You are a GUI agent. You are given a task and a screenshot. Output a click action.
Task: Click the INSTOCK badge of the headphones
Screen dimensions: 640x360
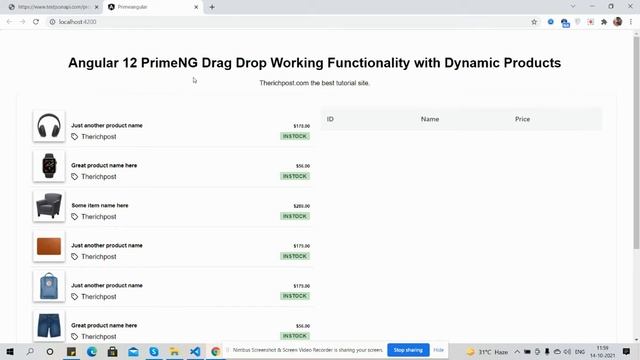(295, 136)
